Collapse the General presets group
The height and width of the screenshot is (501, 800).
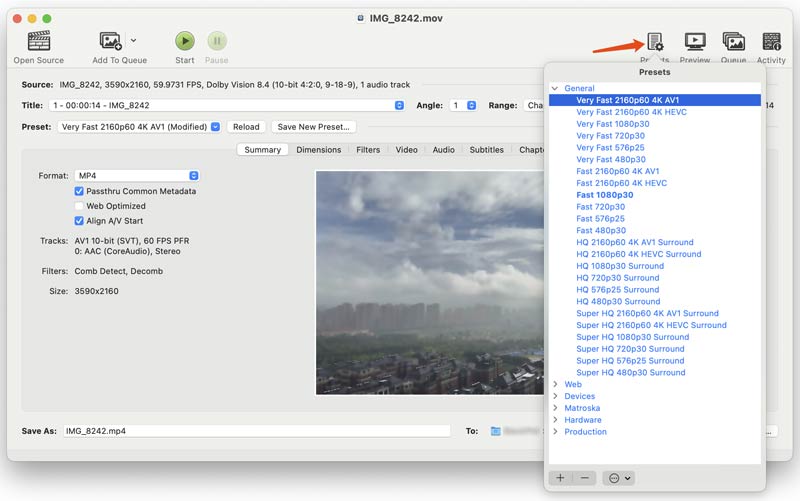click(555, 88)
